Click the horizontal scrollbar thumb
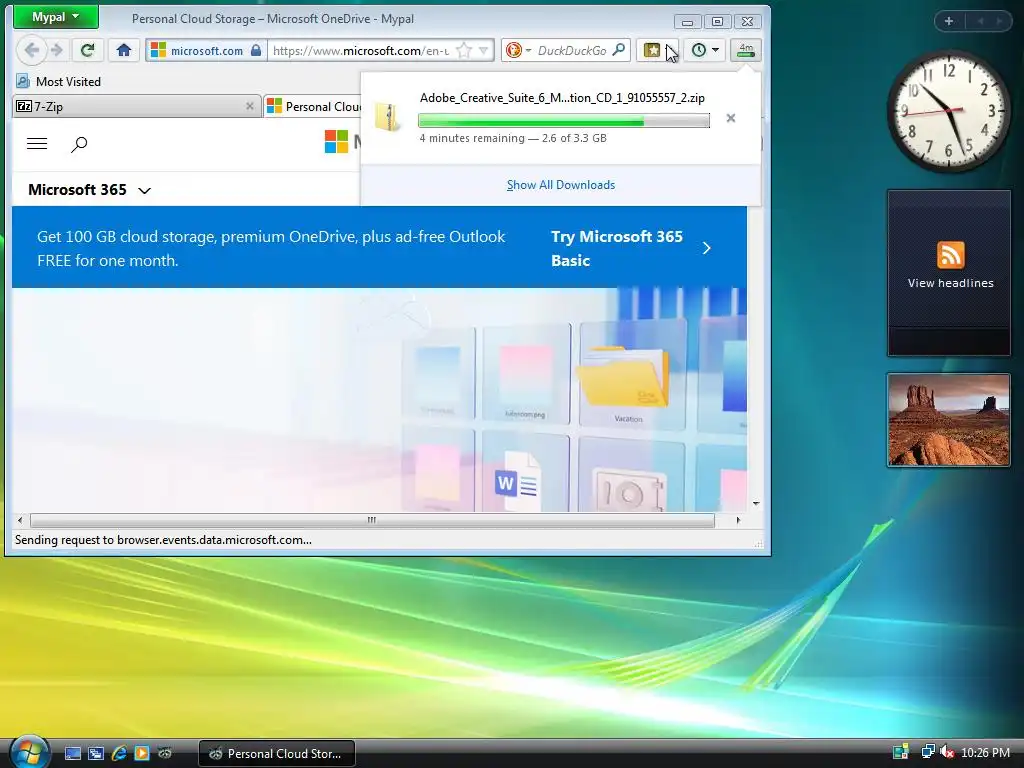The height and width of the screenshot is (768, 1024). (x=372, y=520)
